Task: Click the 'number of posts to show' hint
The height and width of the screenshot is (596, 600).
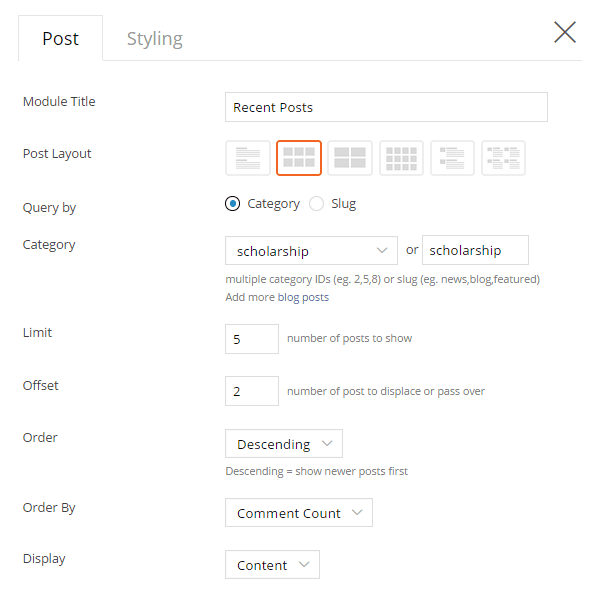Action: click(x=349, y=339)
